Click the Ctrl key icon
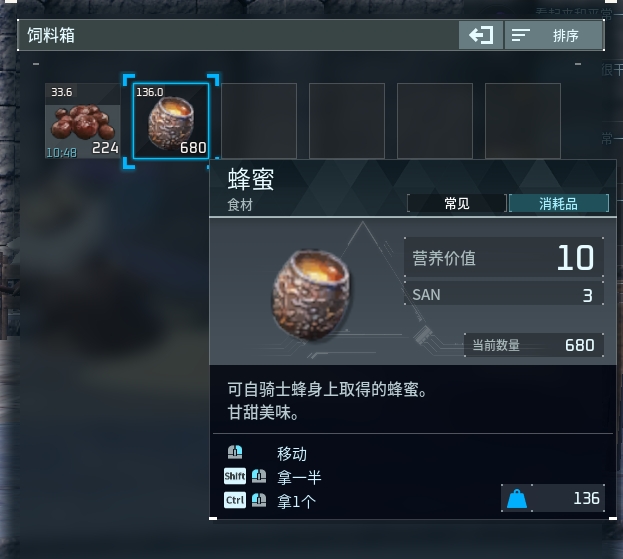 tap(235, 500)
